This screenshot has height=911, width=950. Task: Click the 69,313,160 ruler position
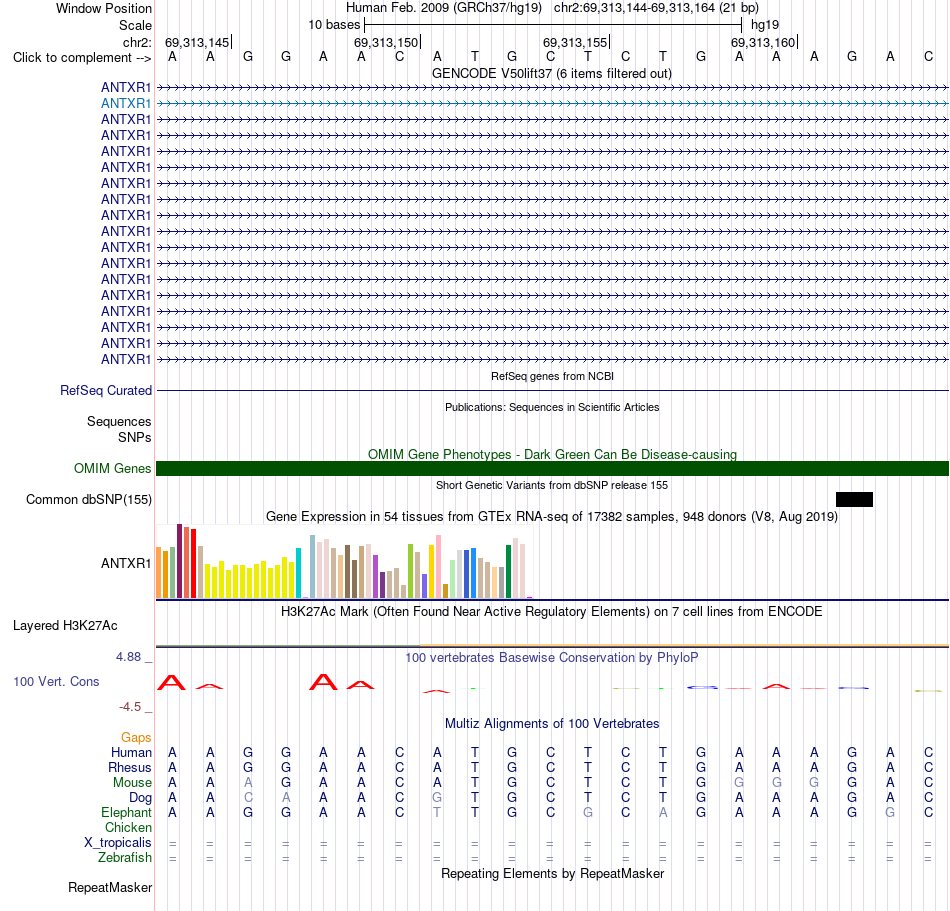click(x=763, y=43)
